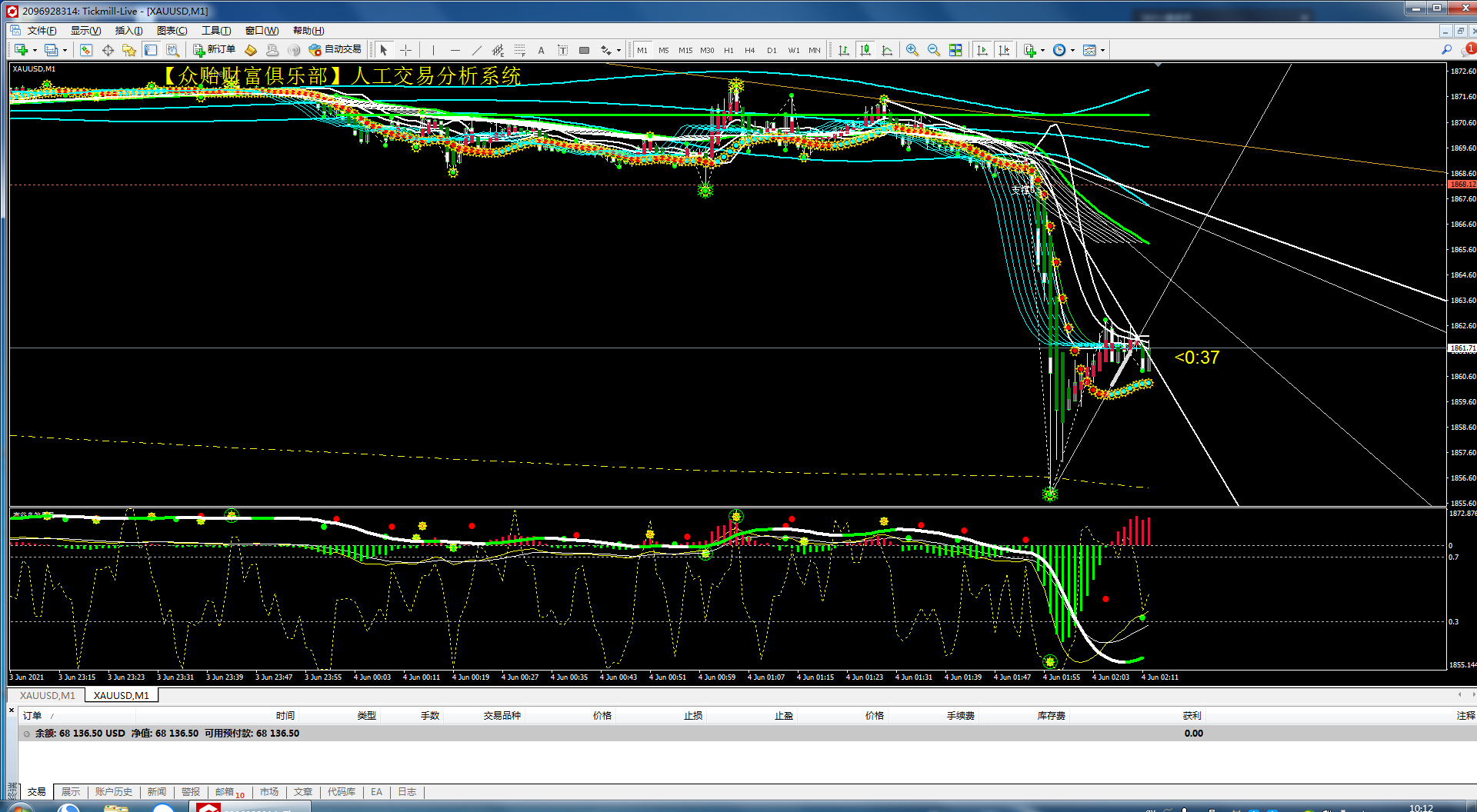Image resolution: width=1477 pixels, height=812 pixels.
Task: Select the trendline drawing tool
Action: [476, 50]
